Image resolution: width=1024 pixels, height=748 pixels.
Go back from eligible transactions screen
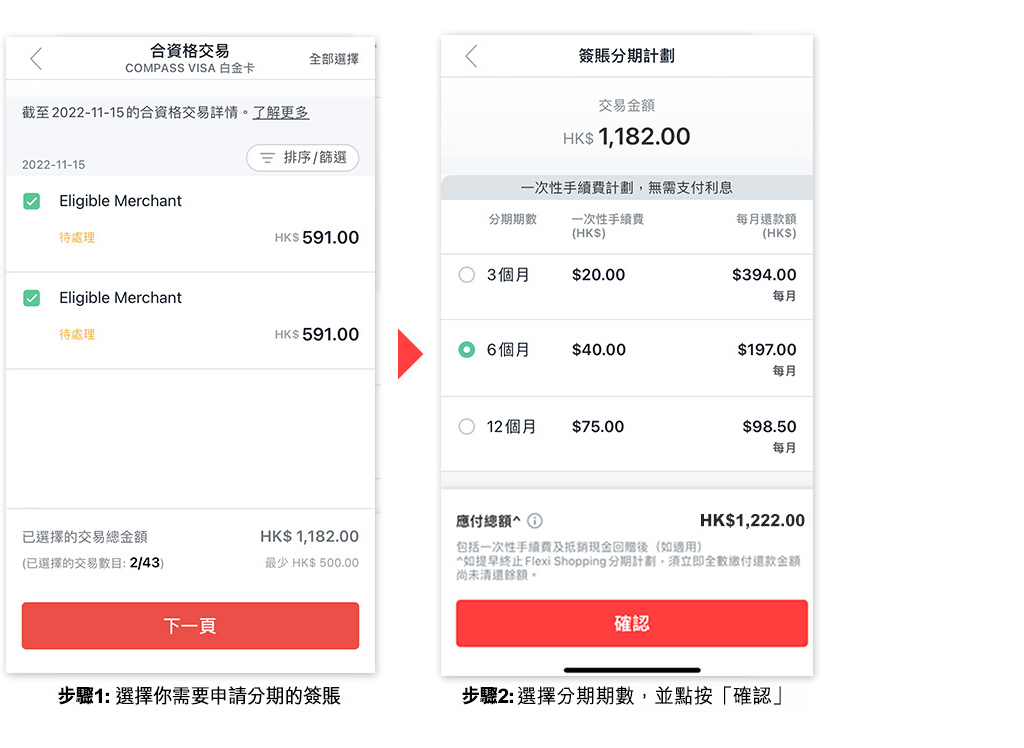tap(36, 59)
